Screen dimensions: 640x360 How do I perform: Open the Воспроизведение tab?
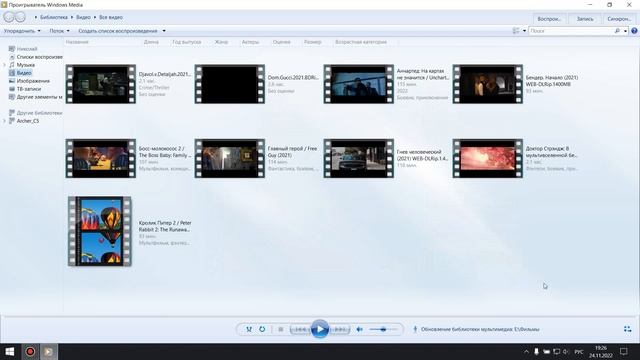point(549,19)
